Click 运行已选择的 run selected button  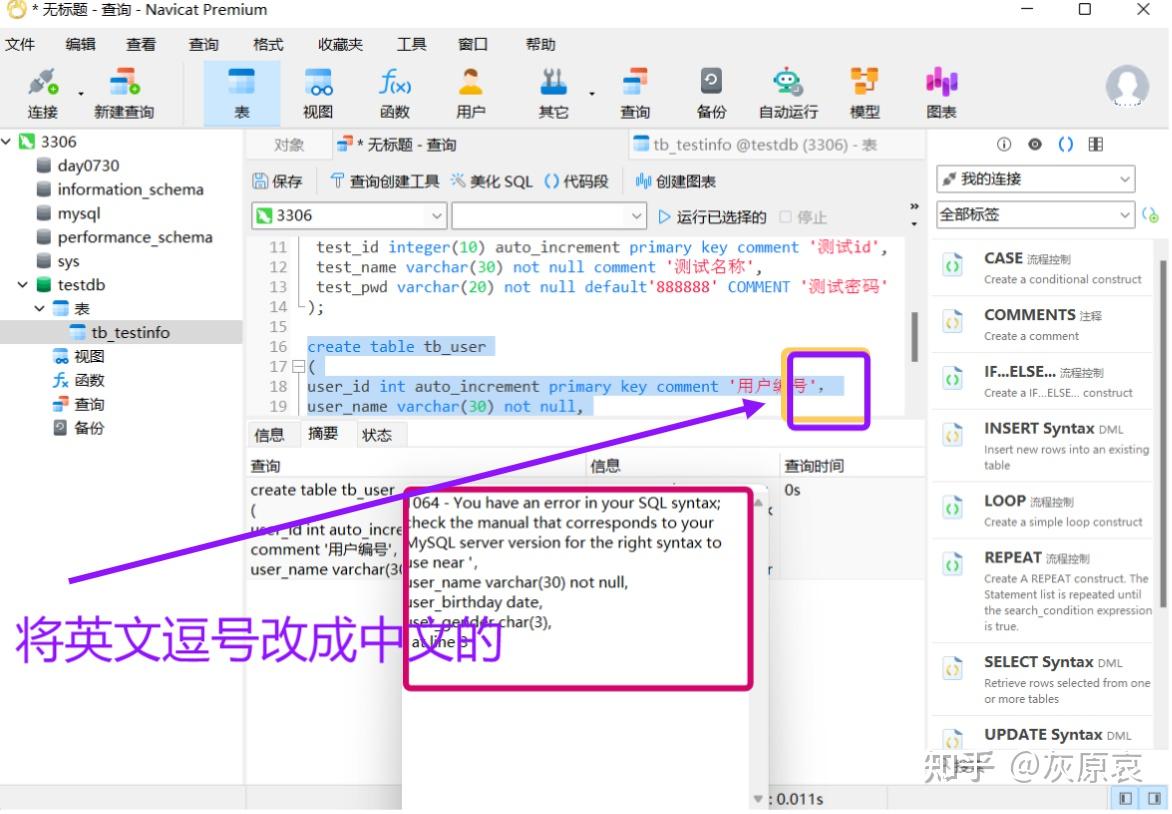(x=712, y=217)
